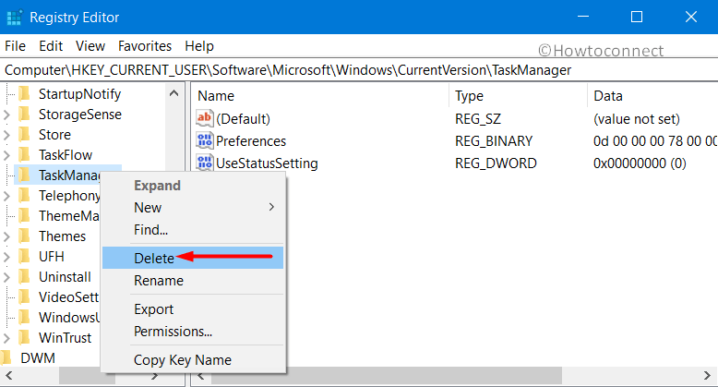Click the Uninstall folder icon
Viewport: 718px width, 387px height.
click(24, 277)
